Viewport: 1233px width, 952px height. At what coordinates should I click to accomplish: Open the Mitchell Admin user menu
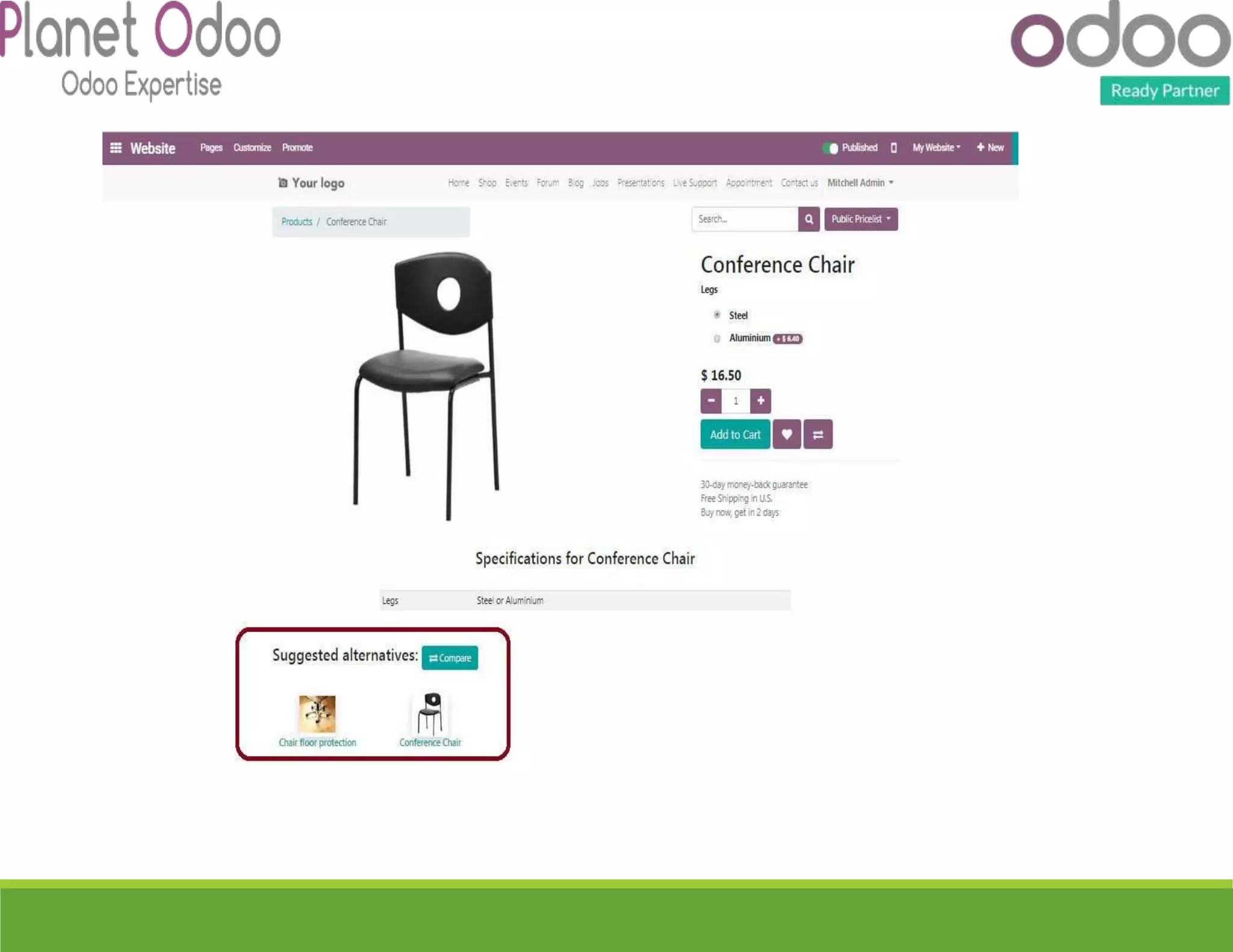860,183
